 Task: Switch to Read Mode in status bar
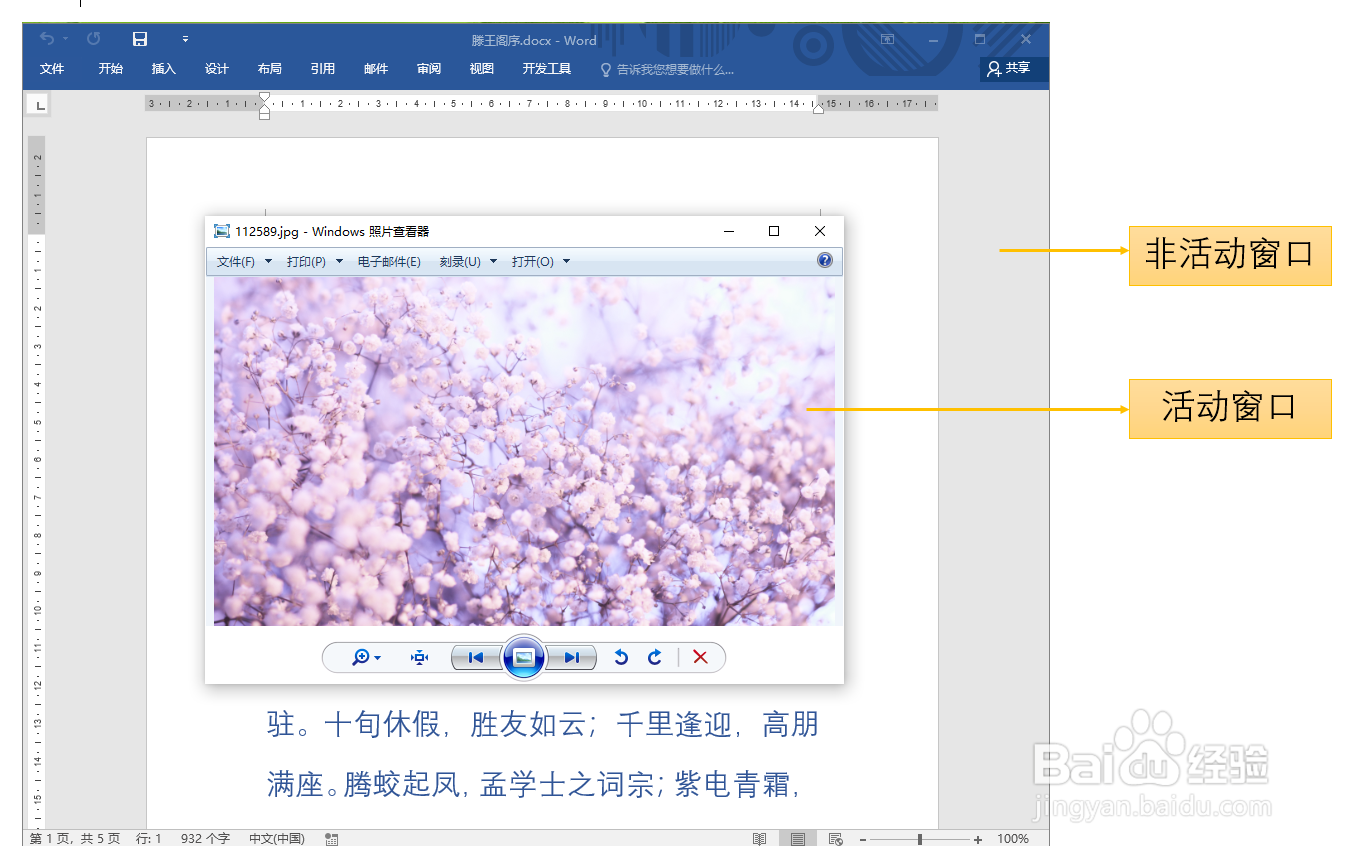tap(759, 838)
